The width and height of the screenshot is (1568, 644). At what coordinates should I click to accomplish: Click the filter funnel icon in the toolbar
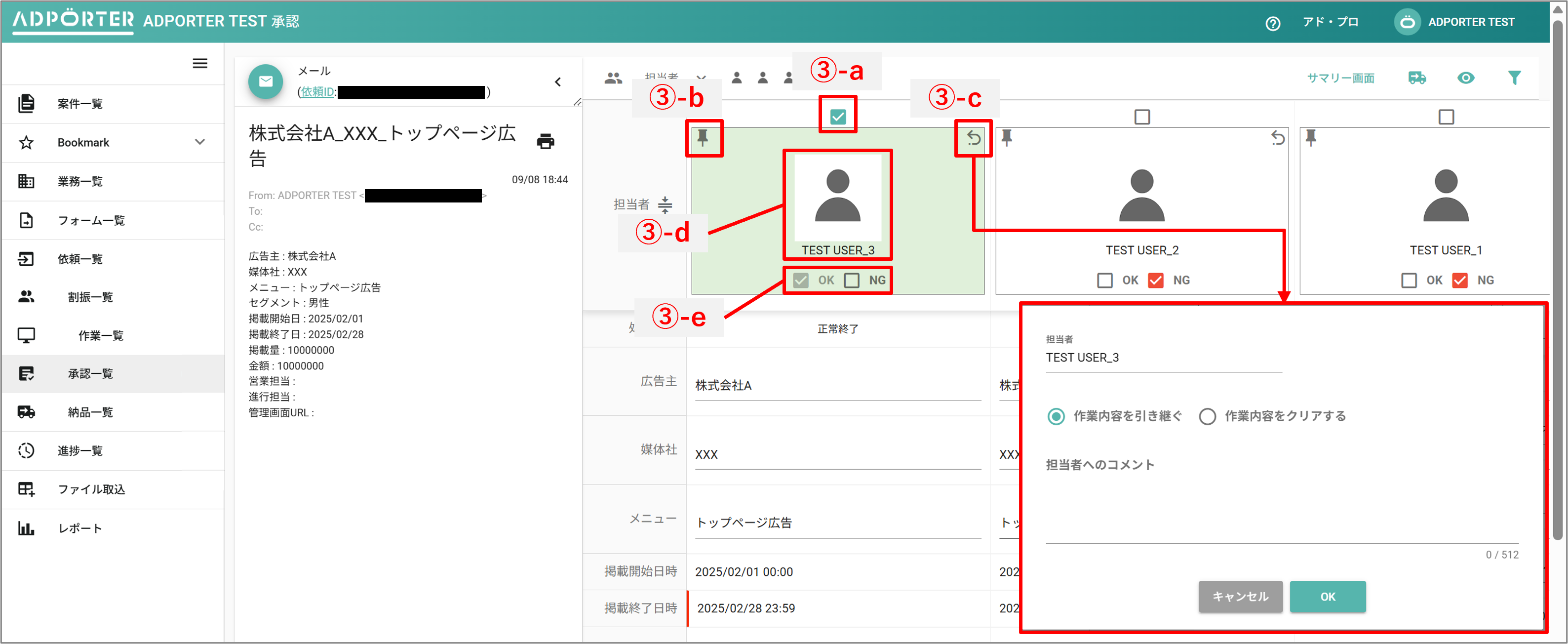(x=1515, y=78)
